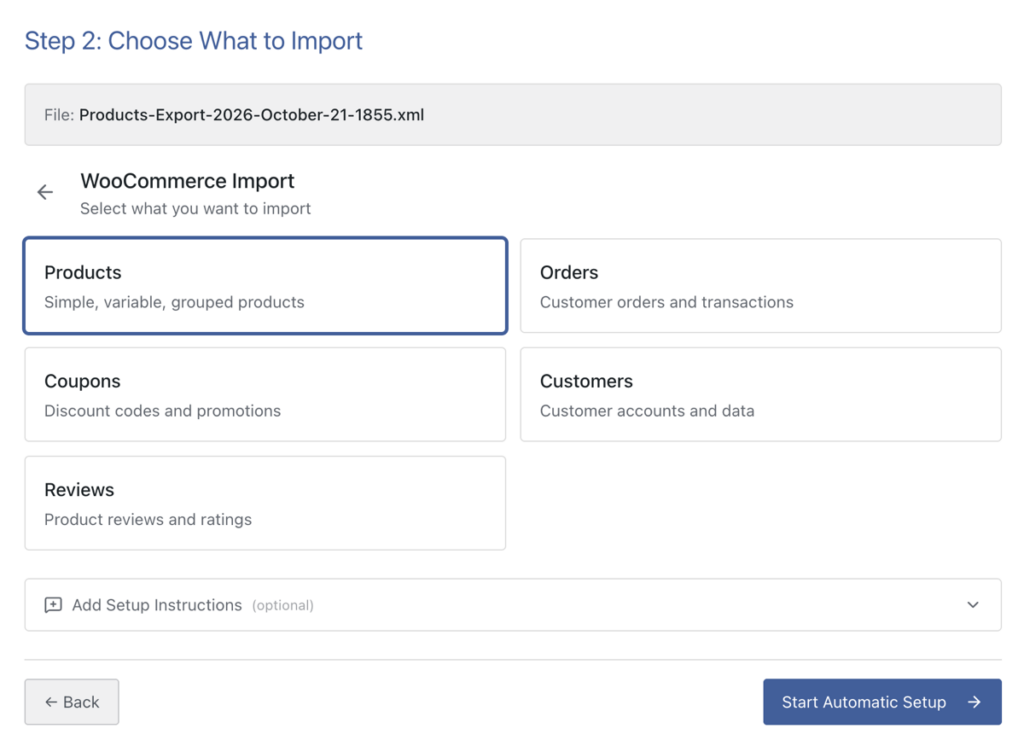Choose the Coupons import option
The height and width of the screenshot is (746, 1024).
pos(265,395)
